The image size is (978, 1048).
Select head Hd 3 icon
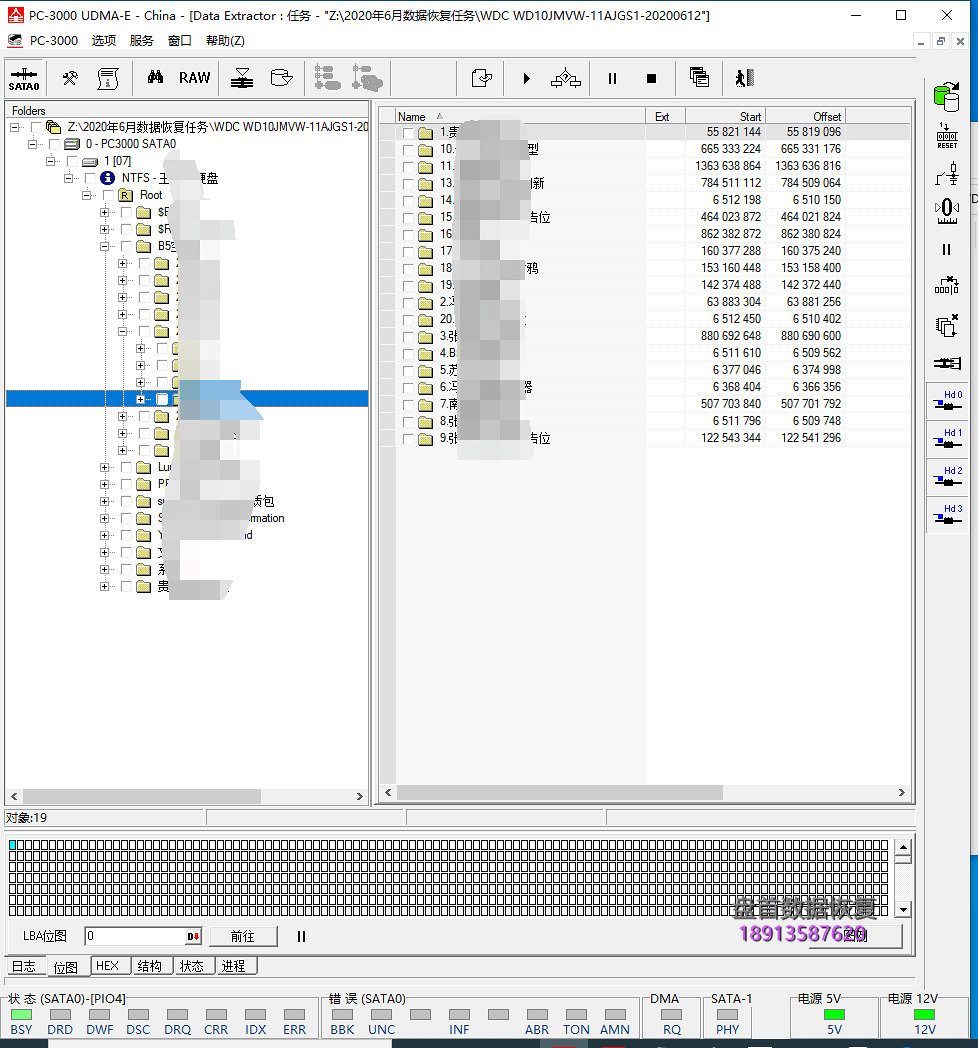(948, 515)
